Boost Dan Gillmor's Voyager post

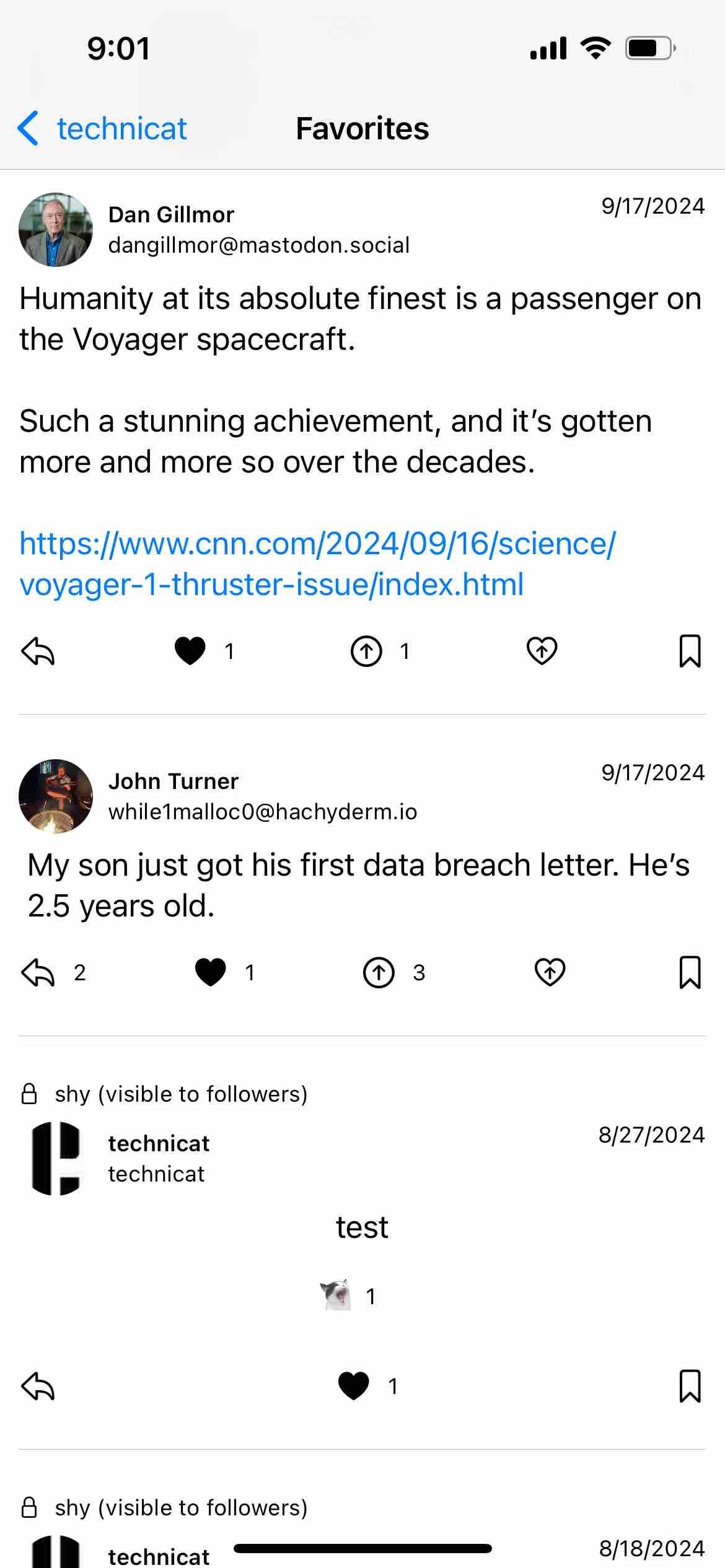click(x=366, y=651)
